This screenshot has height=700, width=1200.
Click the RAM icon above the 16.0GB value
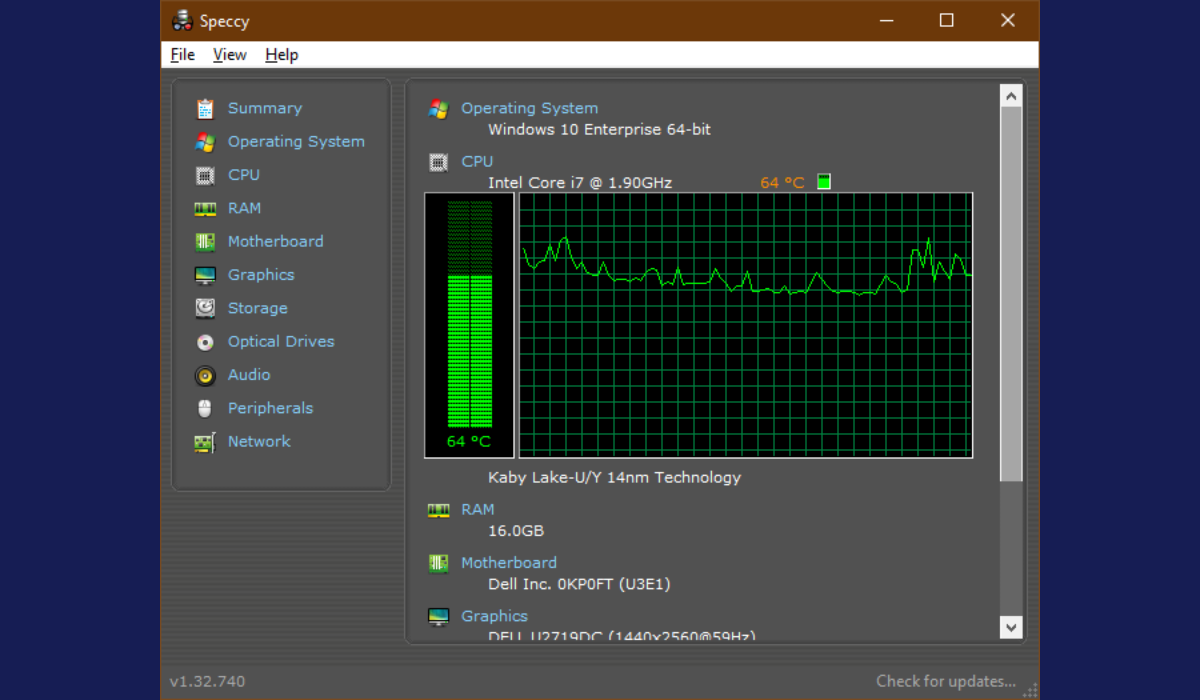coord(438,510)
